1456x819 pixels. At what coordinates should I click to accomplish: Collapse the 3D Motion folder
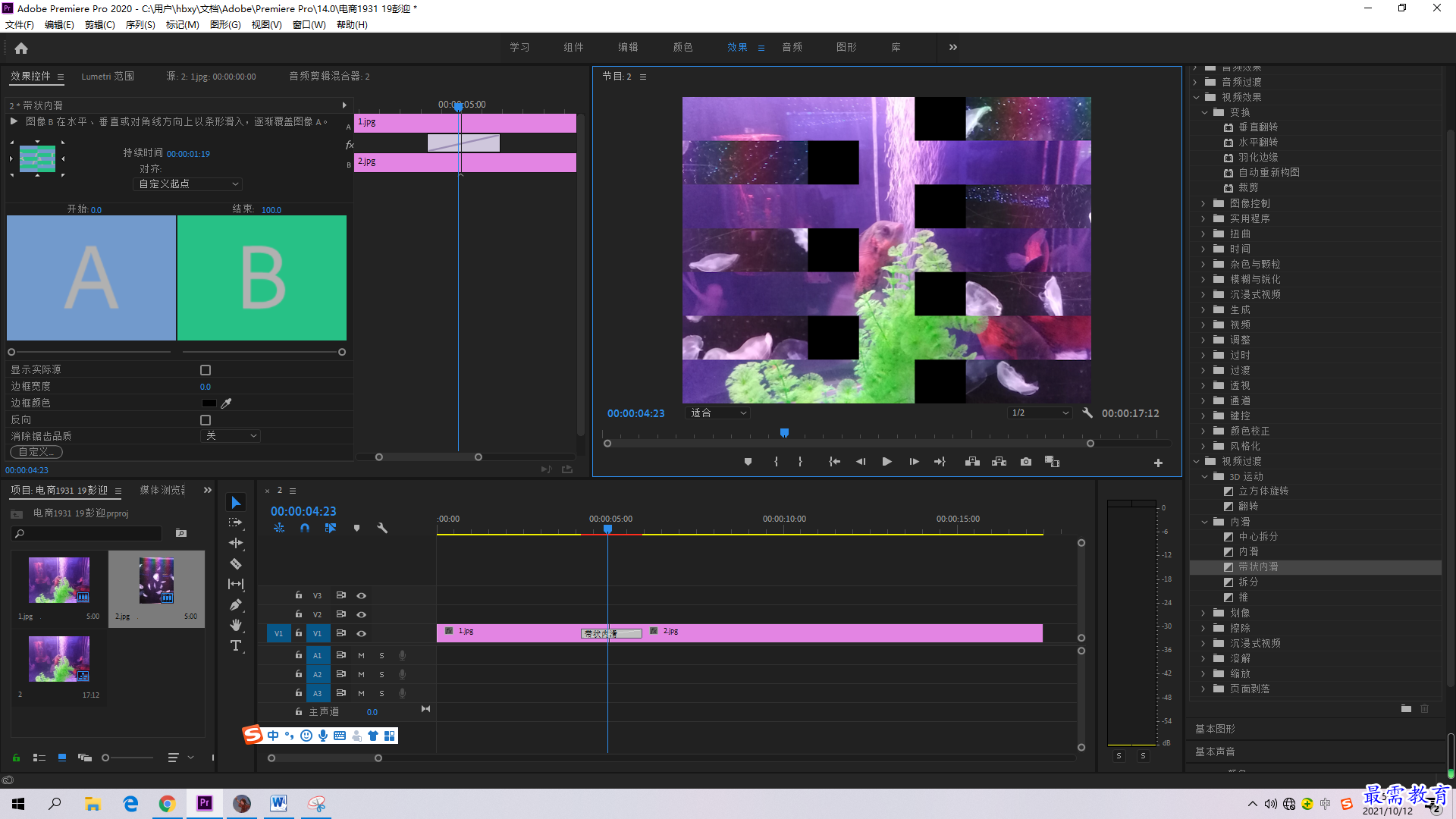[x=1204, y=476]
